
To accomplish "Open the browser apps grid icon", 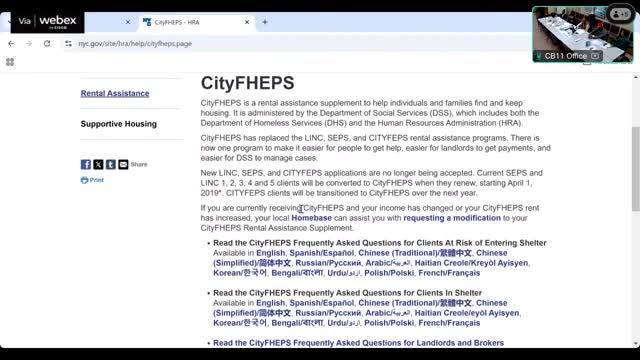I will 10,62.
